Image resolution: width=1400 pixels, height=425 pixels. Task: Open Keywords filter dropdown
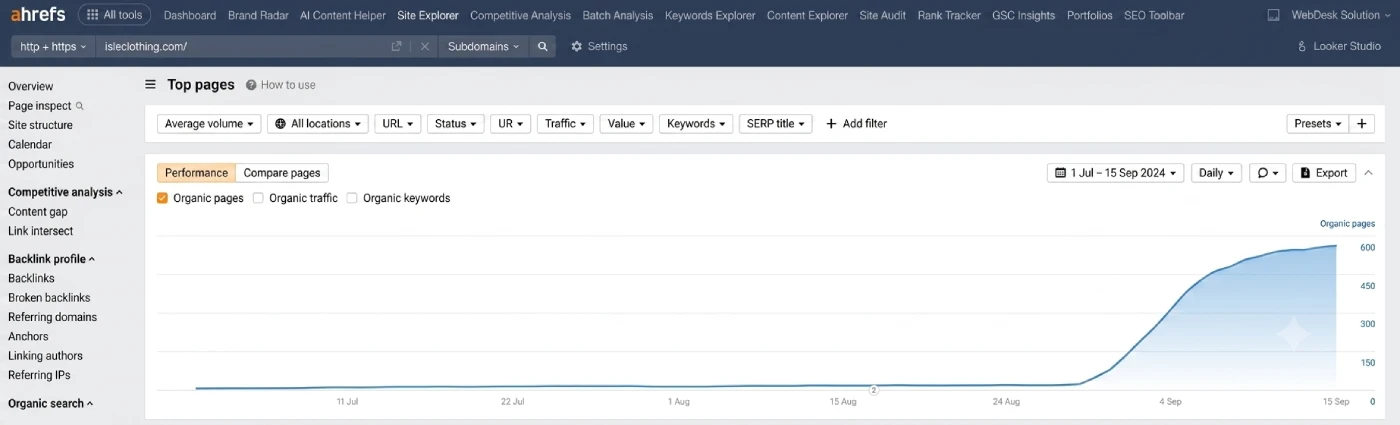[x=697, y=123]
